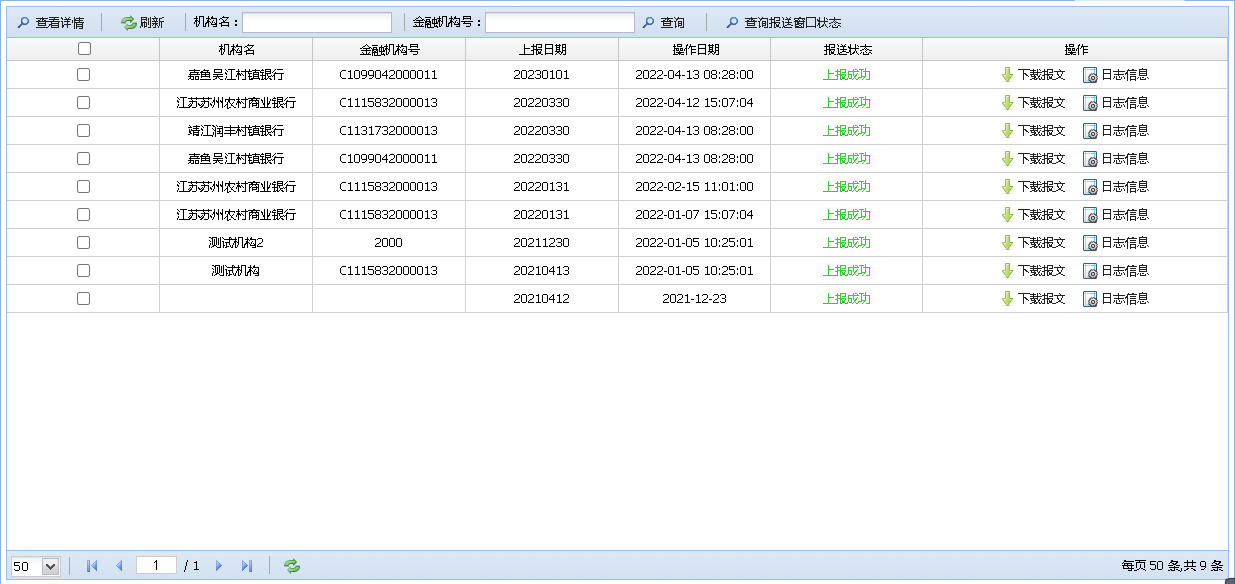Click the 测试机构2 name cell

point(236,242)
